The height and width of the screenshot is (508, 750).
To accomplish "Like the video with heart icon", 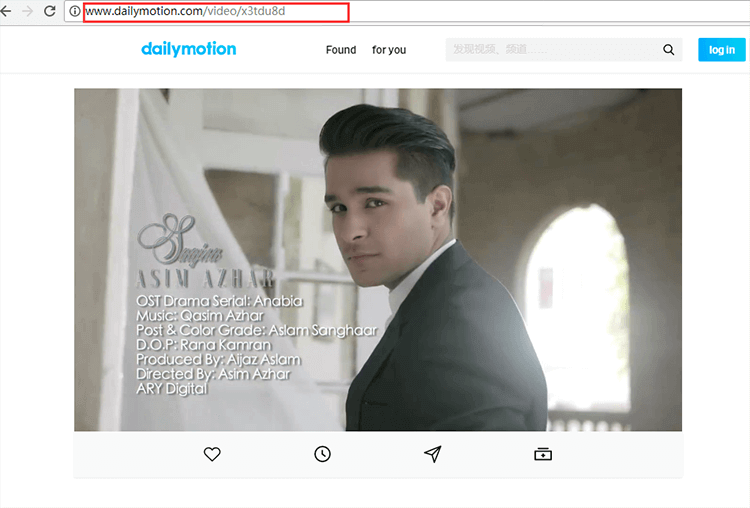I will [x=212, y=454].
